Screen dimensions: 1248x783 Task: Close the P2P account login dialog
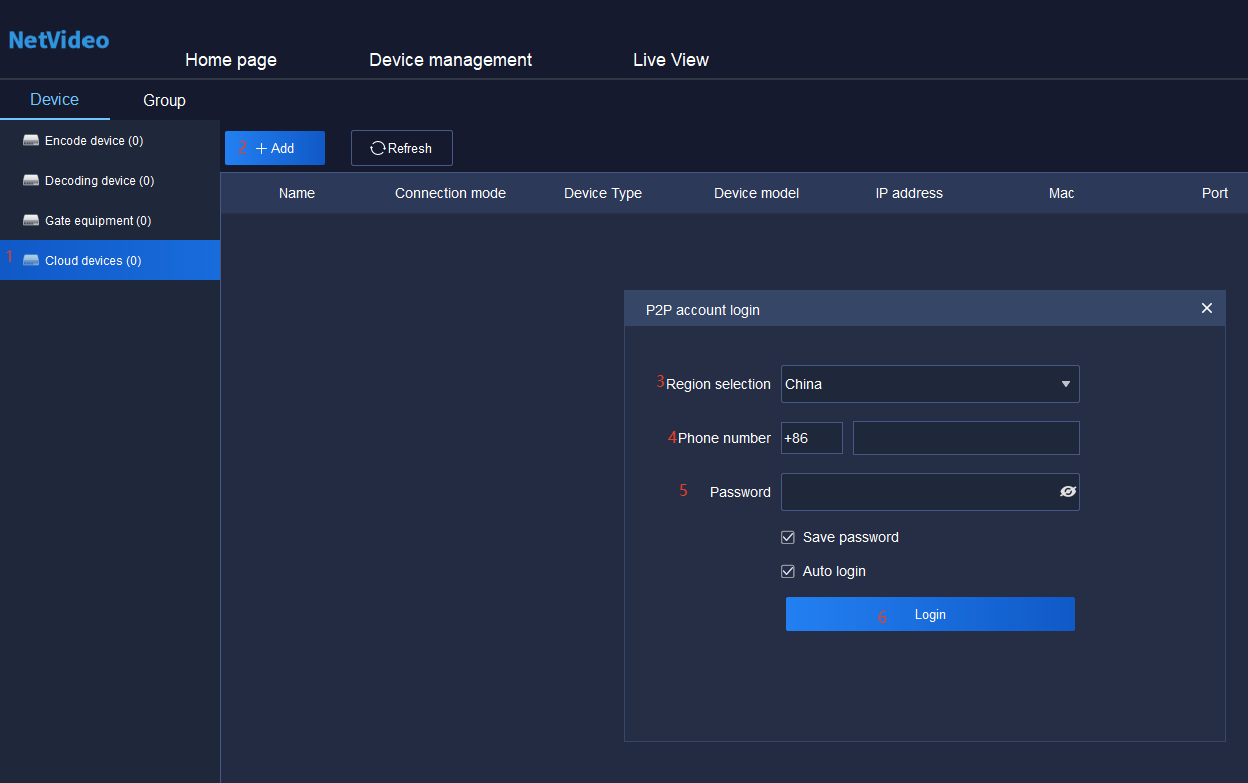click(x=1207, y=308)
